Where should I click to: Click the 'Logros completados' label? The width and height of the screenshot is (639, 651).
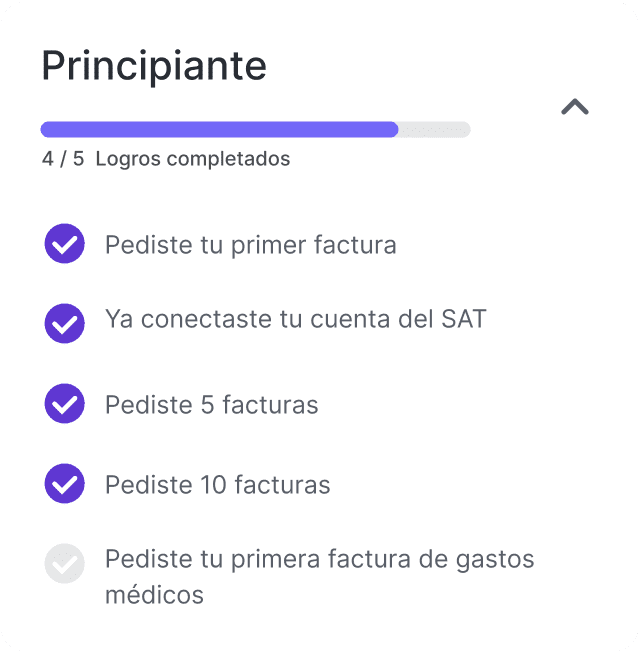point(193,159)
